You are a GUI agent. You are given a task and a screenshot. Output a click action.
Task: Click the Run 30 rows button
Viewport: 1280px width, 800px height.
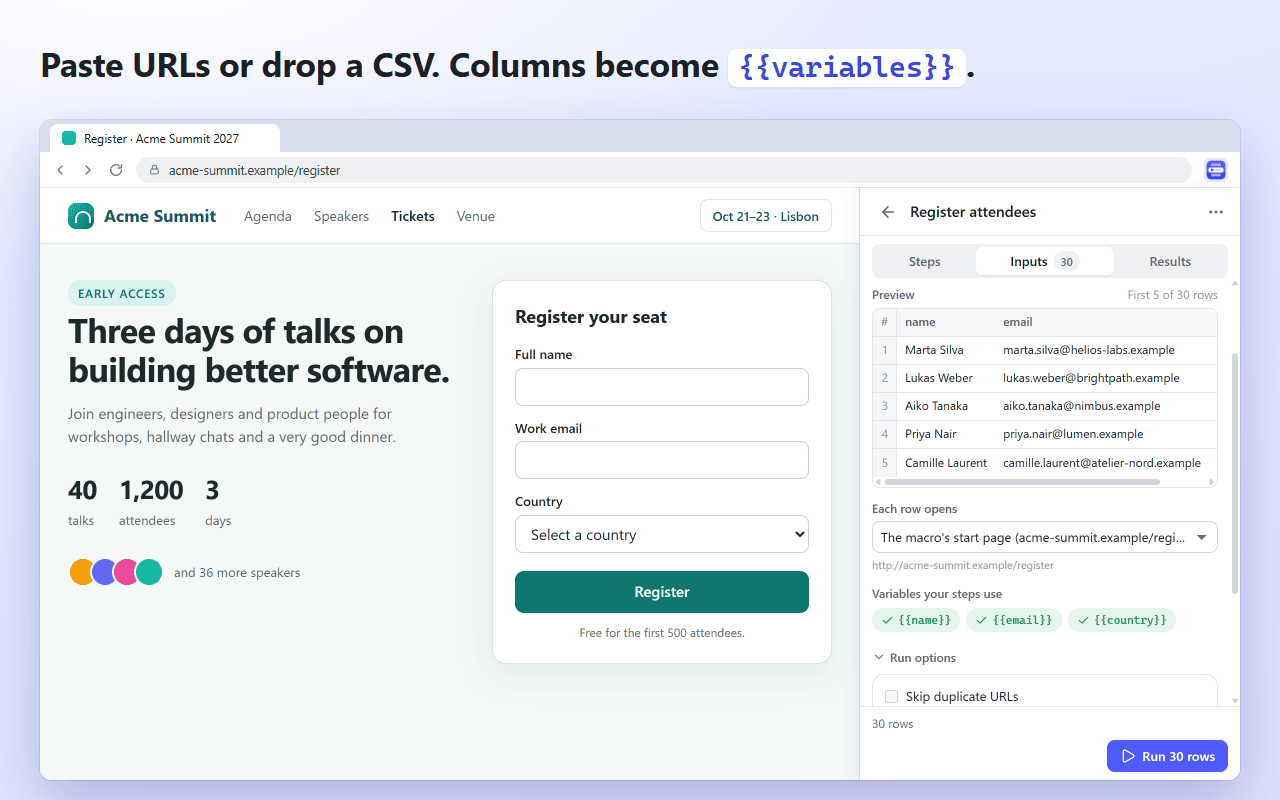(1167, 756)
